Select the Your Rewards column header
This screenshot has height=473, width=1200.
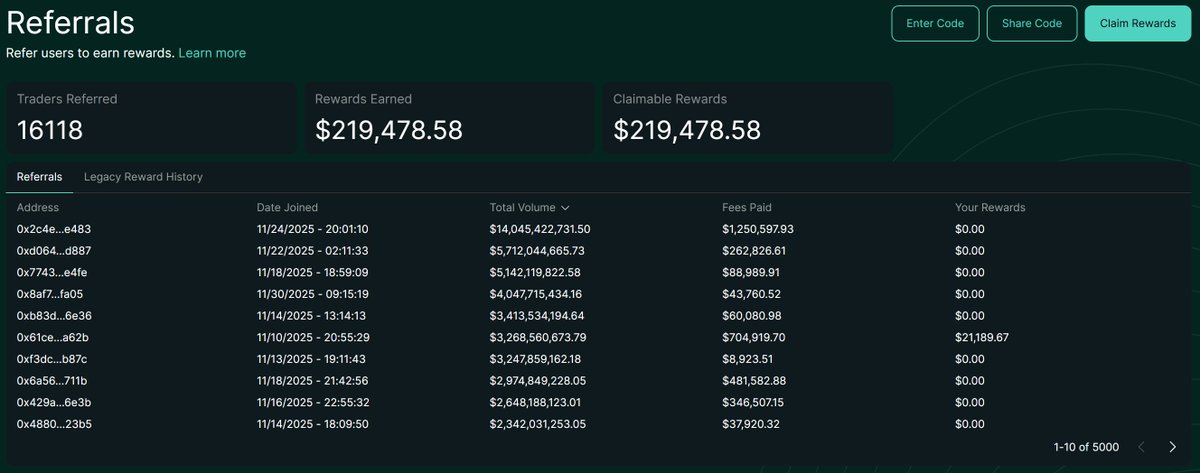pyautogui.click(x=990, y=208)
